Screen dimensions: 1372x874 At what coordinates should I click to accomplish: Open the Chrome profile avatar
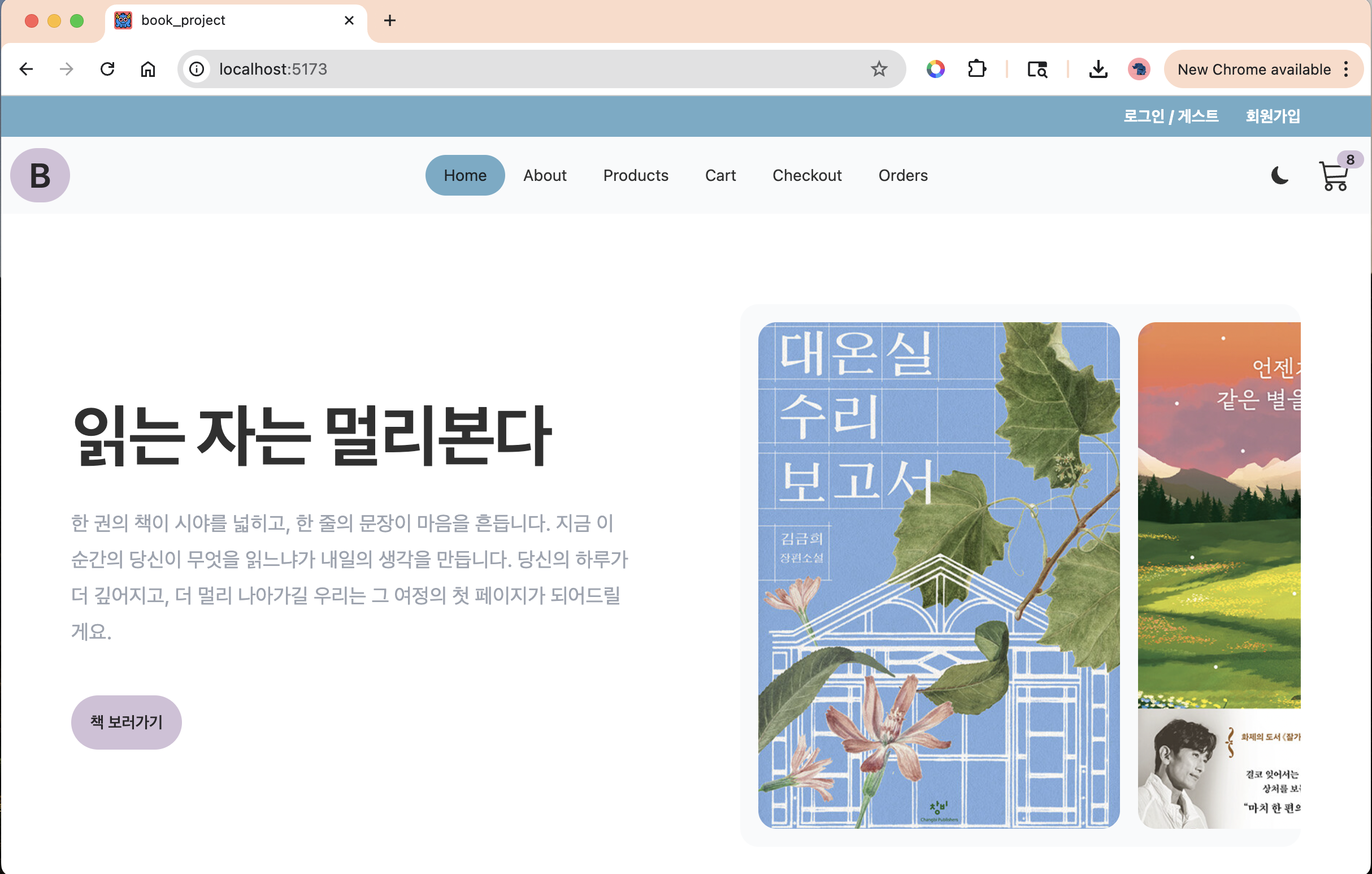1139,69
